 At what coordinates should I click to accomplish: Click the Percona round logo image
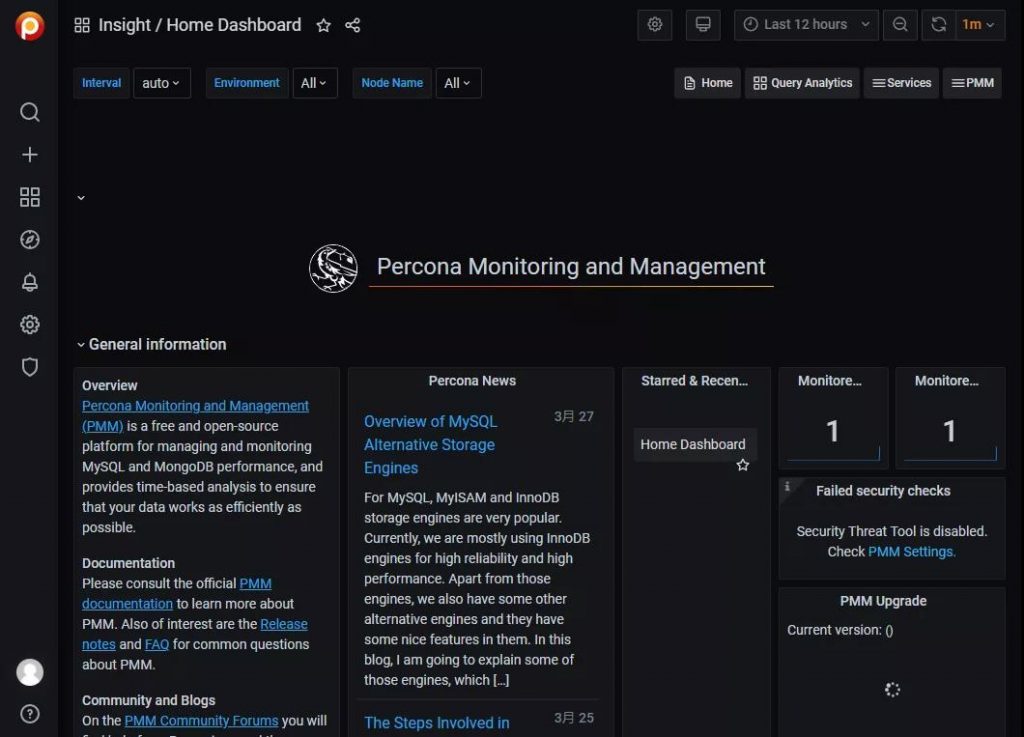pos(333,268)
